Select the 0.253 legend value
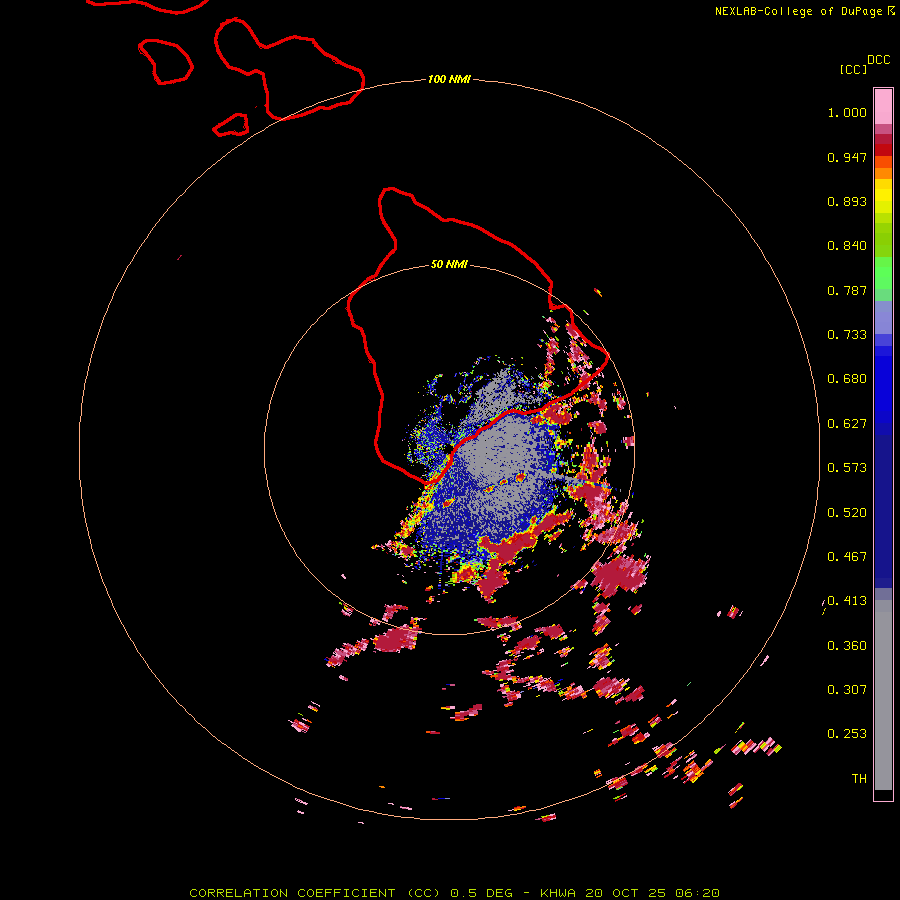Screen dimensions: 900x900 click(x=847, y=734)
